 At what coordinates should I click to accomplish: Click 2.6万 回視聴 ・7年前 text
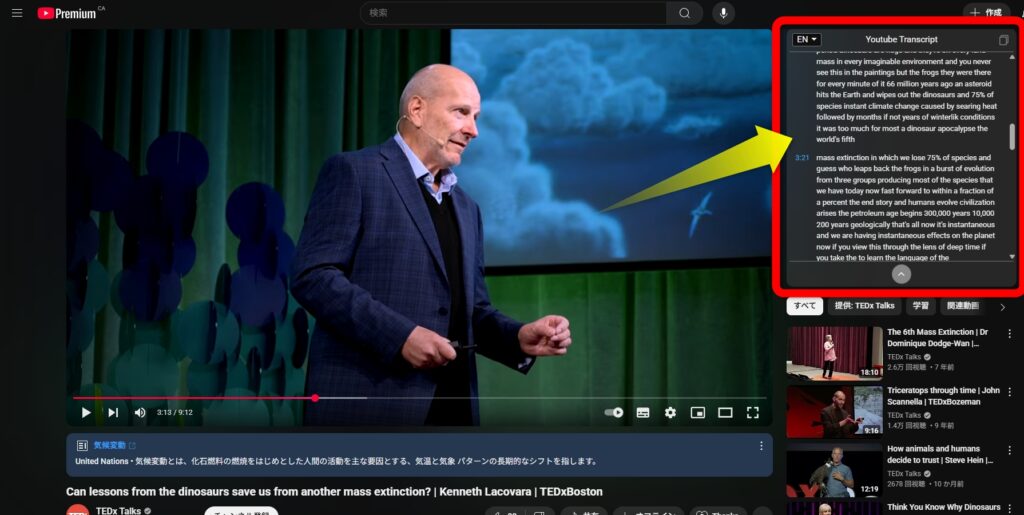tap(921, 367)
